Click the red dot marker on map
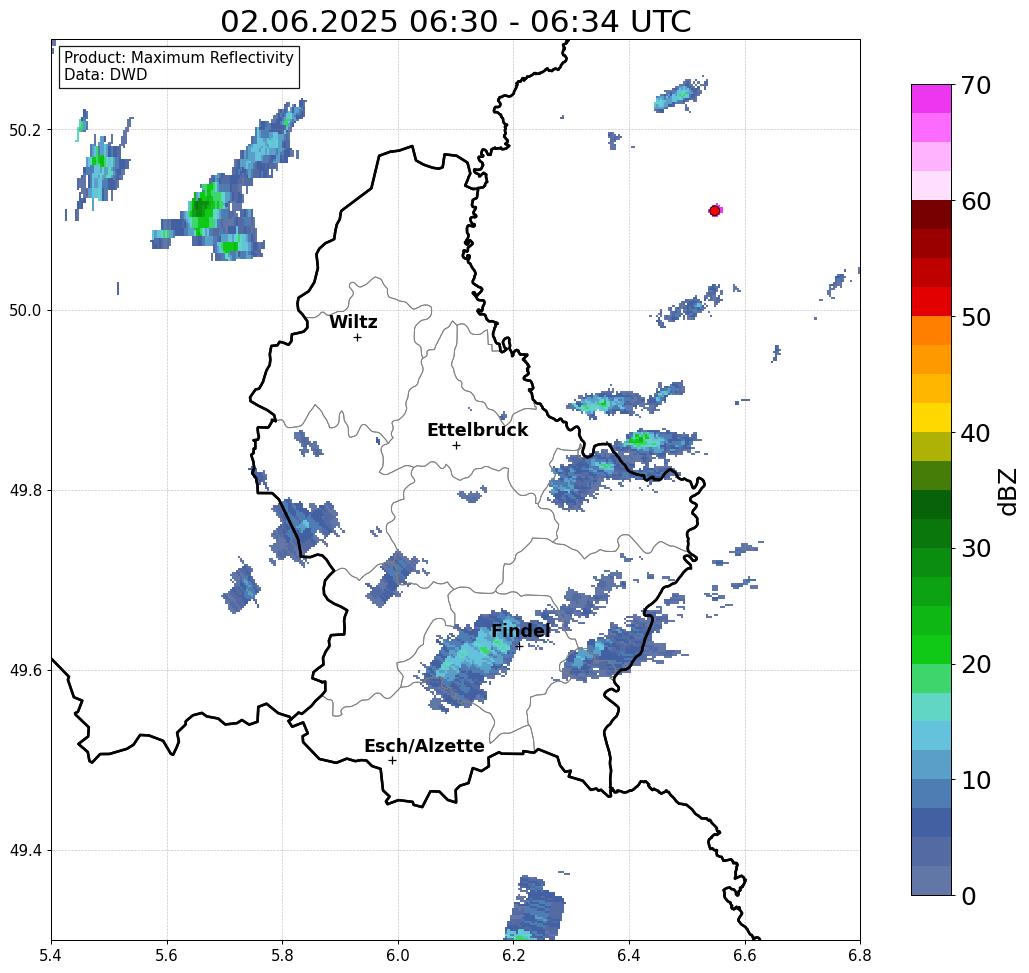This screenshot has height=973, width=1029. tap(715, 211)
